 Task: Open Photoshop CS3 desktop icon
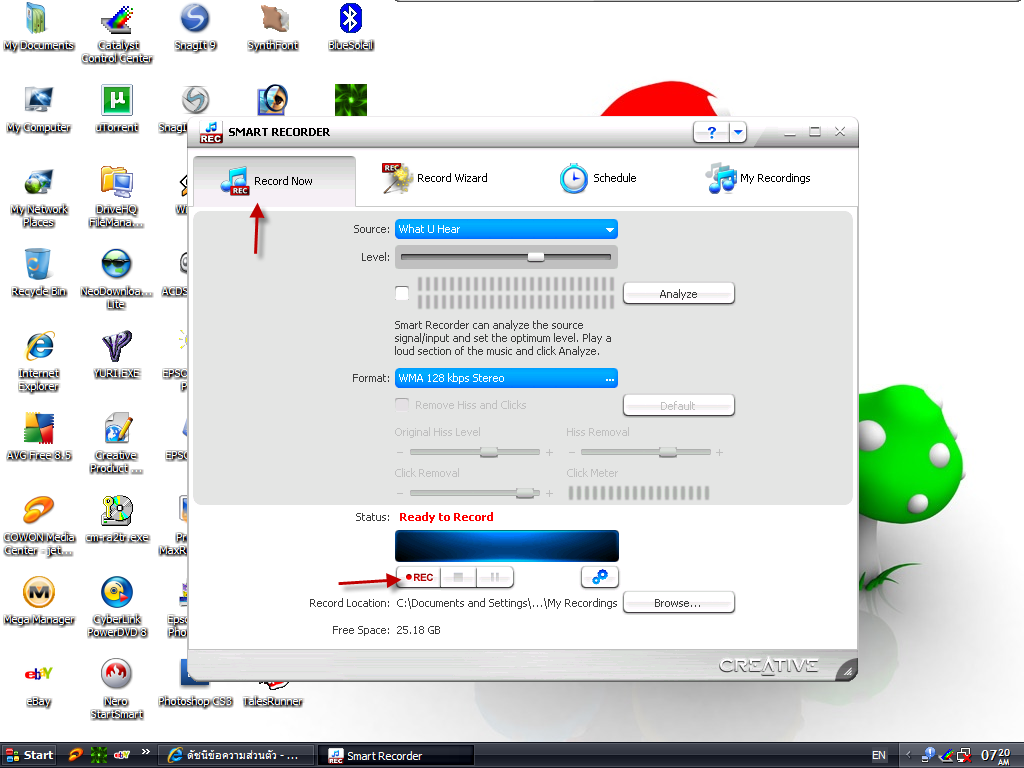tap(195, 683)
